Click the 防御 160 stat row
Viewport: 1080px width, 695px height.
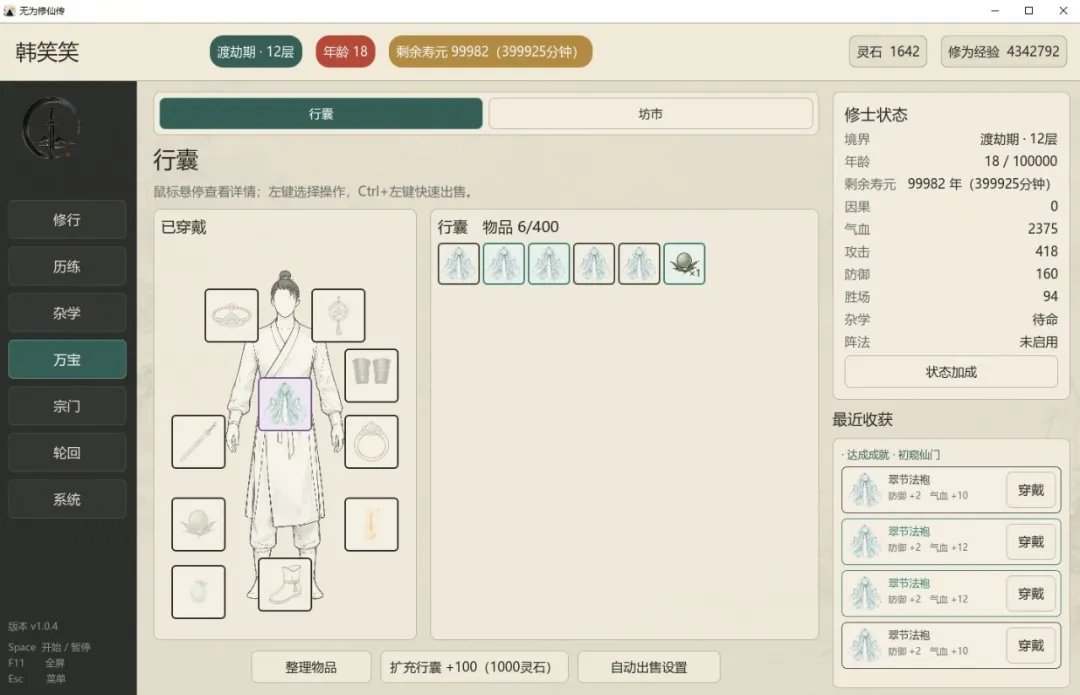point(951,274)
